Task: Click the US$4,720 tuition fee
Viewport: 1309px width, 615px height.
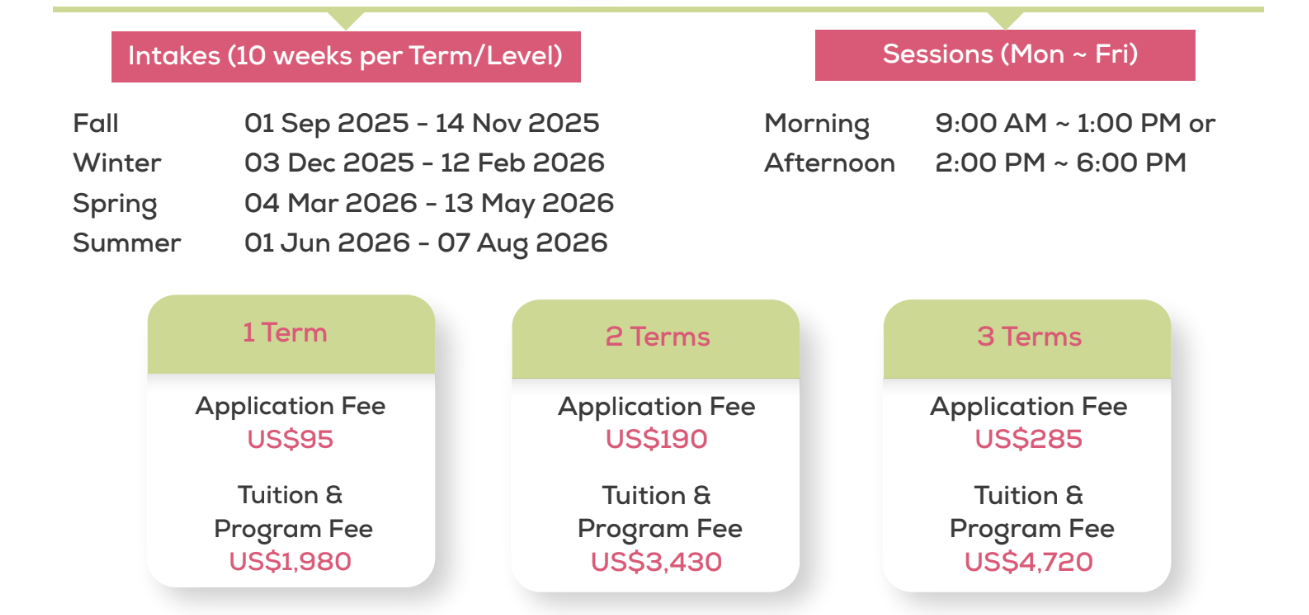Action: coord(1028,563)
